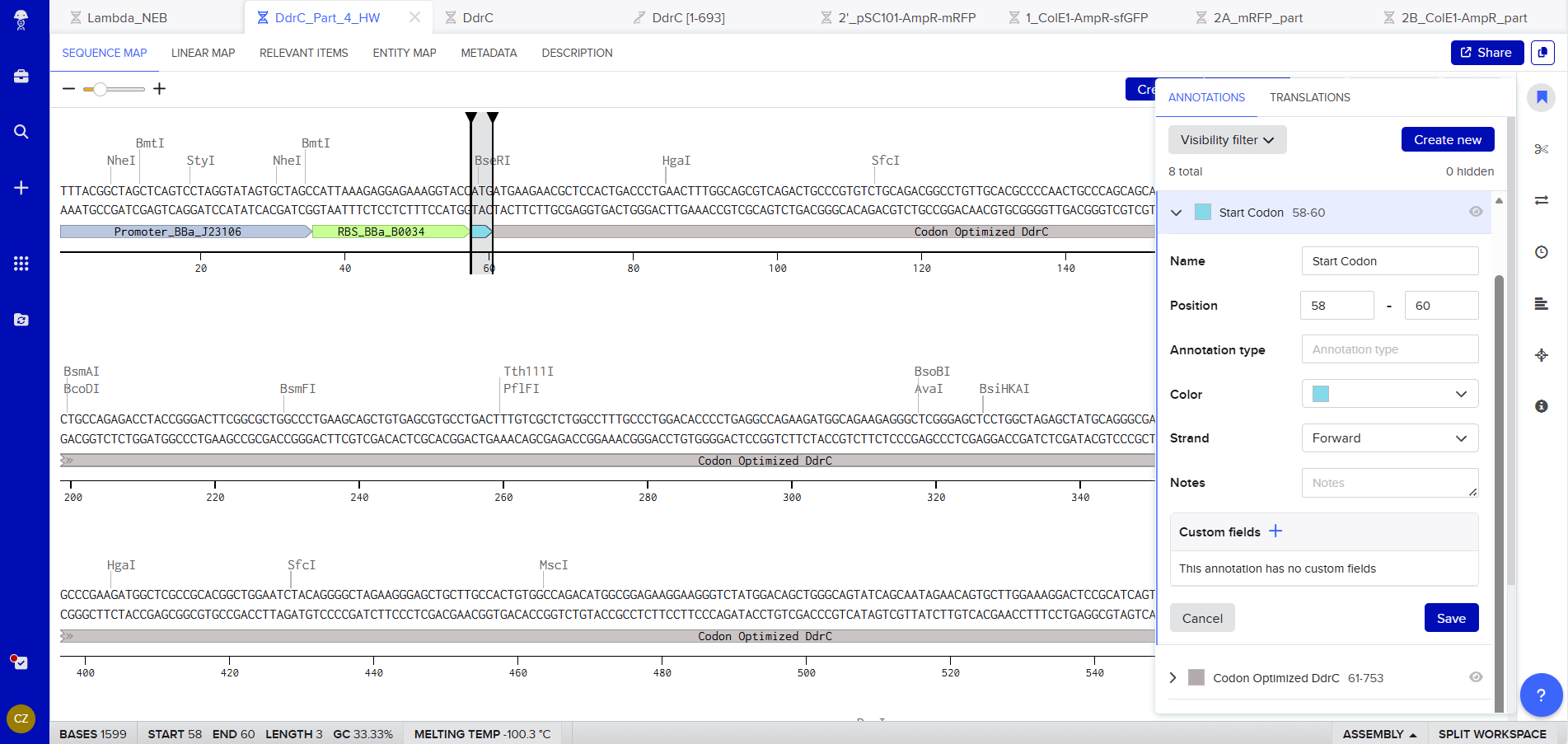The image size is (1568, 744).
Task: Switch to the Linear Map tab
Action: click(203, 53)
